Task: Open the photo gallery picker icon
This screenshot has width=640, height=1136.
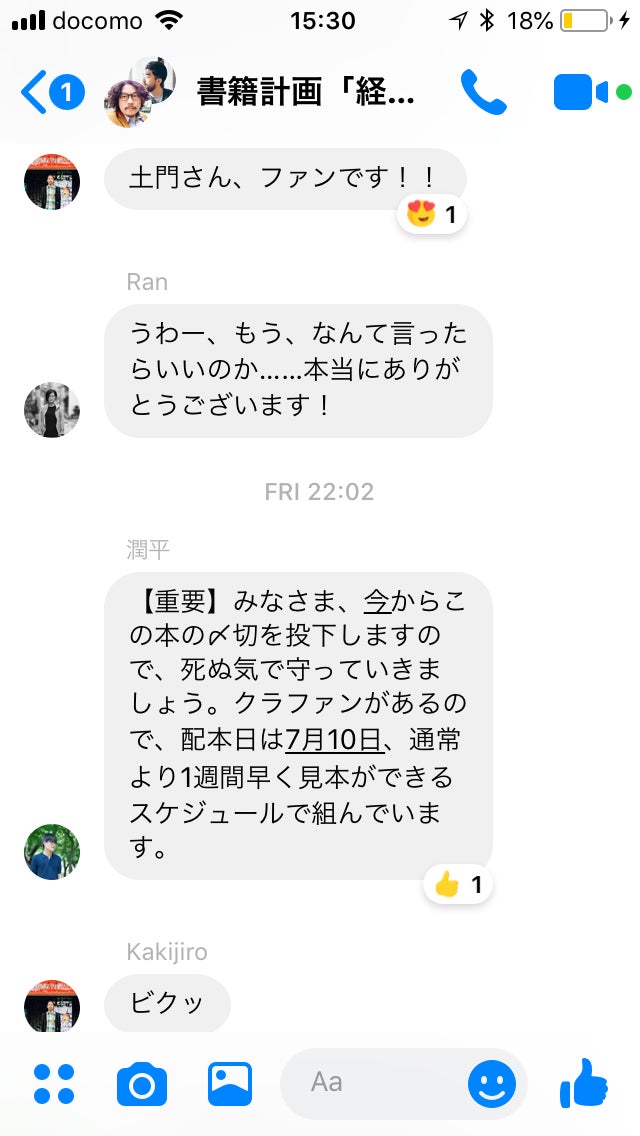Action: point(230,1084)
